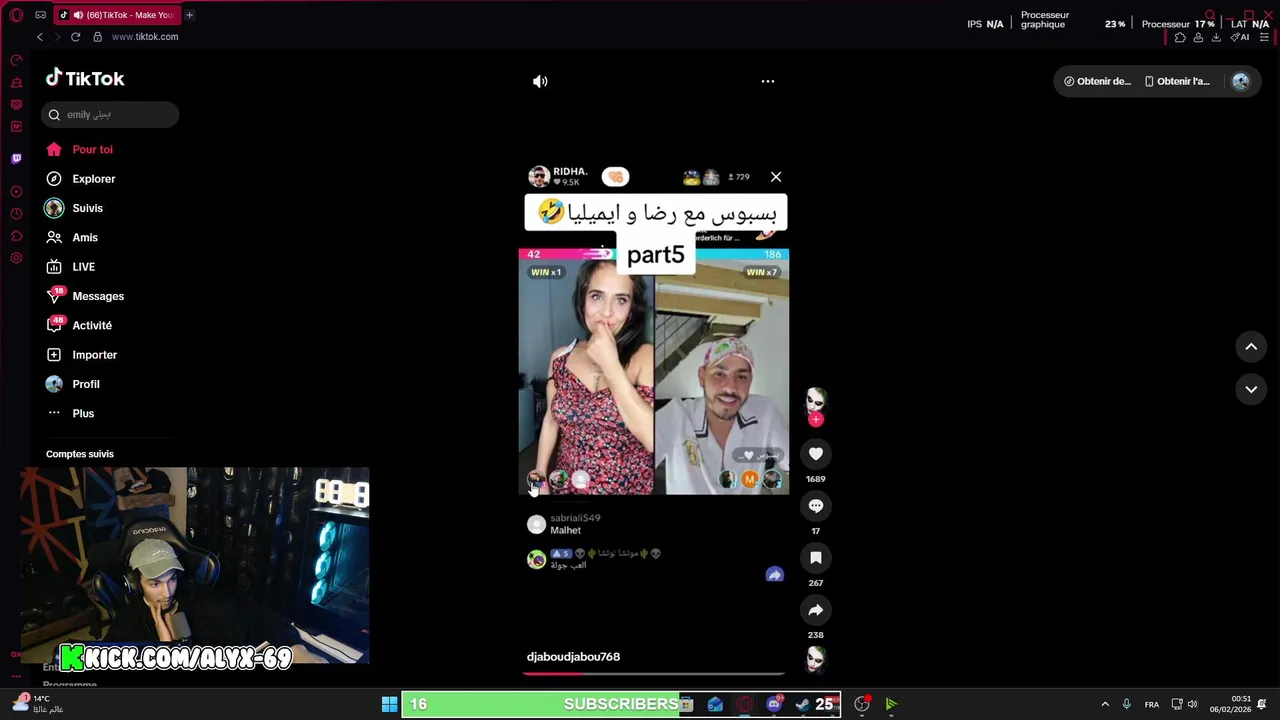Open the Joker creator avatar above the follow badge
This screenshot has width=1280, height=720.
[x=816, y=400]
